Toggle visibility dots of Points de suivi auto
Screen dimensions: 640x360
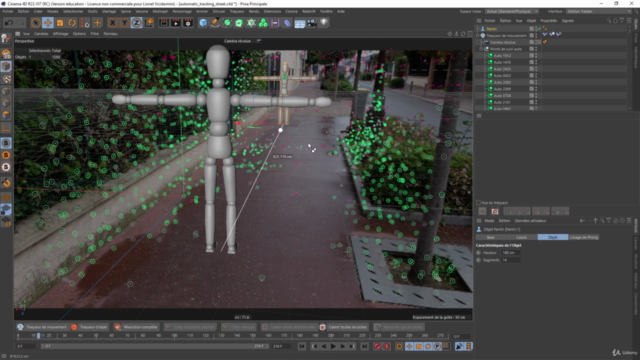536,49
